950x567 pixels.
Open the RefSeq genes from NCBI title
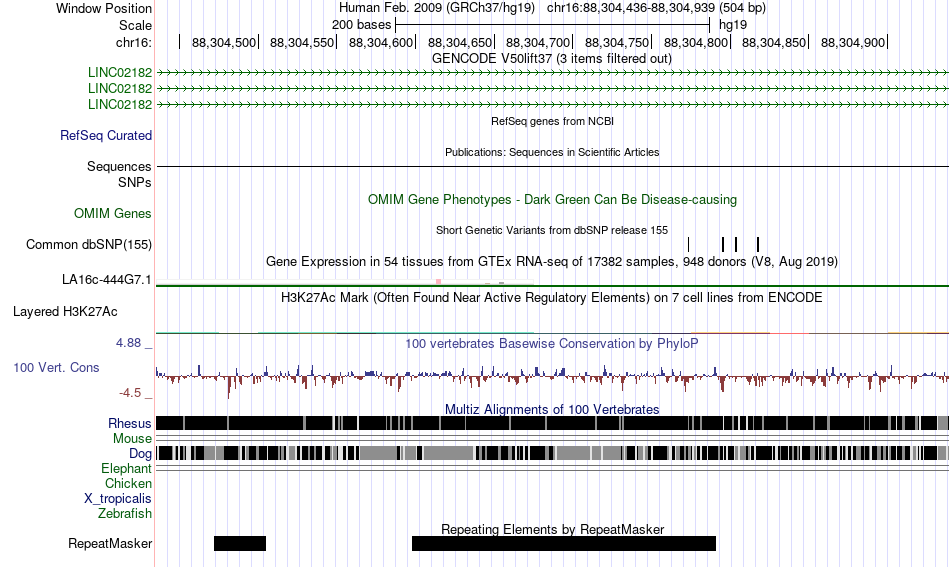tap(552, 121)
